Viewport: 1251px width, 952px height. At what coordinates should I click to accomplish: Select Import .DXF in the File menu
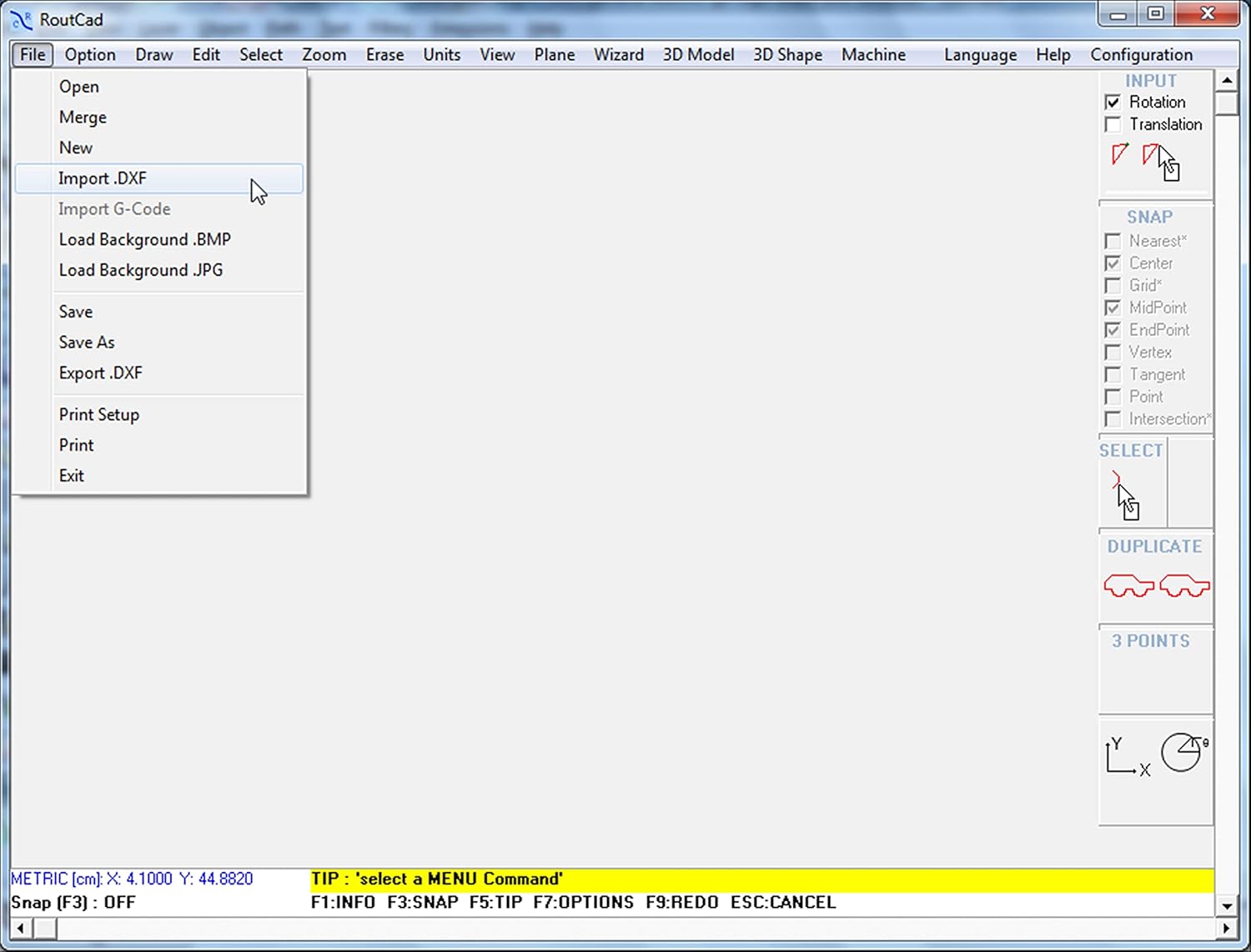[159, 179]
